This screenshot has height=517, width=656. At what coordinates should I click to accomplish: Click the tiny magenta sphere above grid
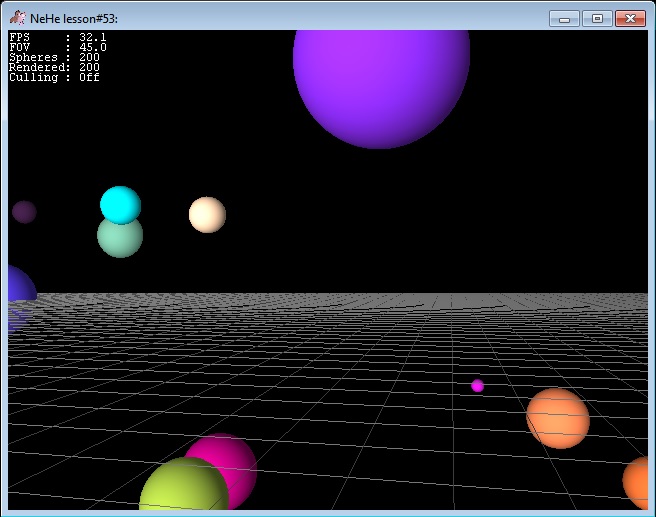[x=477, y=386]
